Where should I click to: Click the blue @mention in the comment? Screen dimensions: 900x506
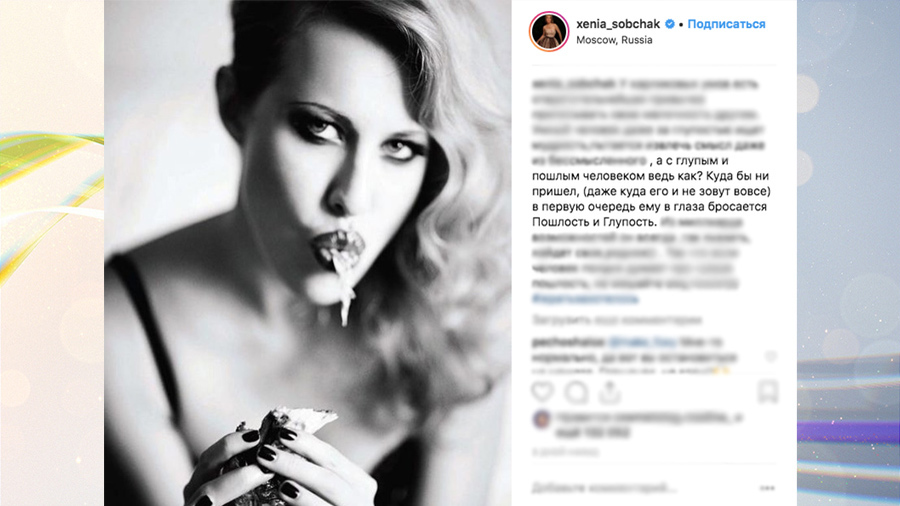point(642,342)
